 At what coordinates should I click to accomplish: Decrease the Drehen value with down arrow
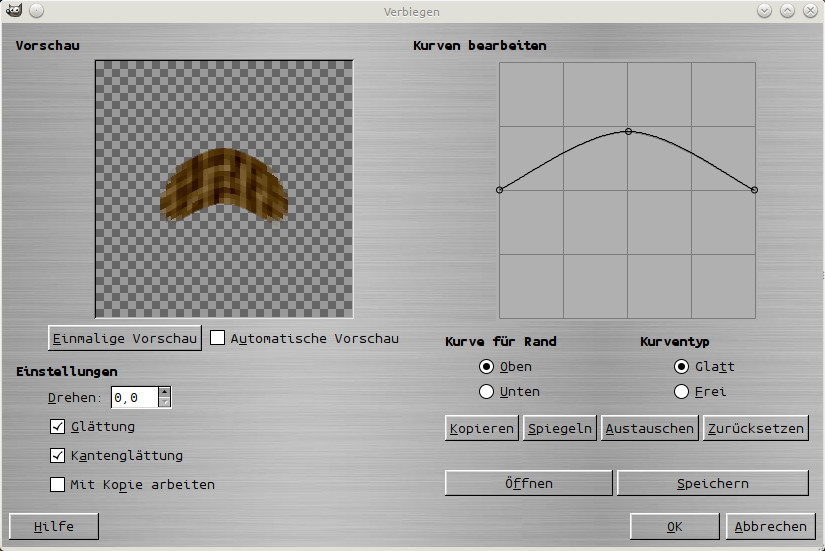(x=165, y=403)
